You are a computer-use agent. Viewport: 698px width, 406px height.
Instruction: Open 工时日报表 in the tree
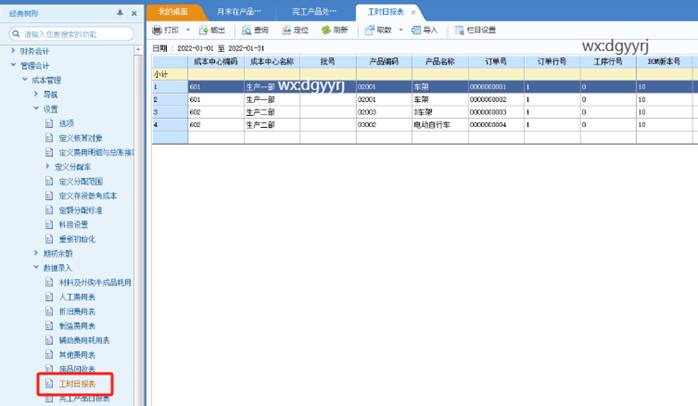point(77,384)
